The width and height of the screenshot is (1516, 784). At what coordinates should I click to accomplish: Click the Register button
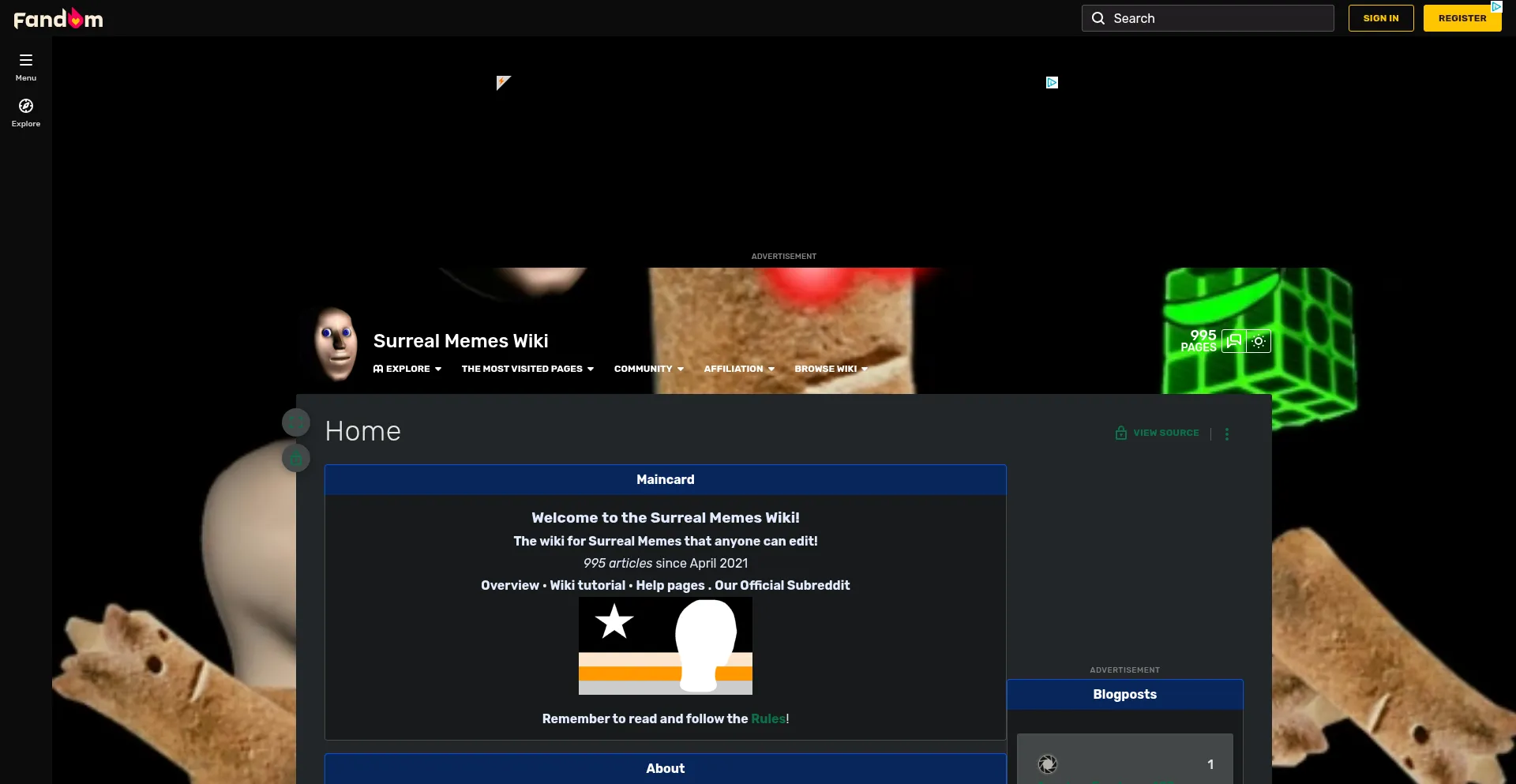coord(1462,18)
